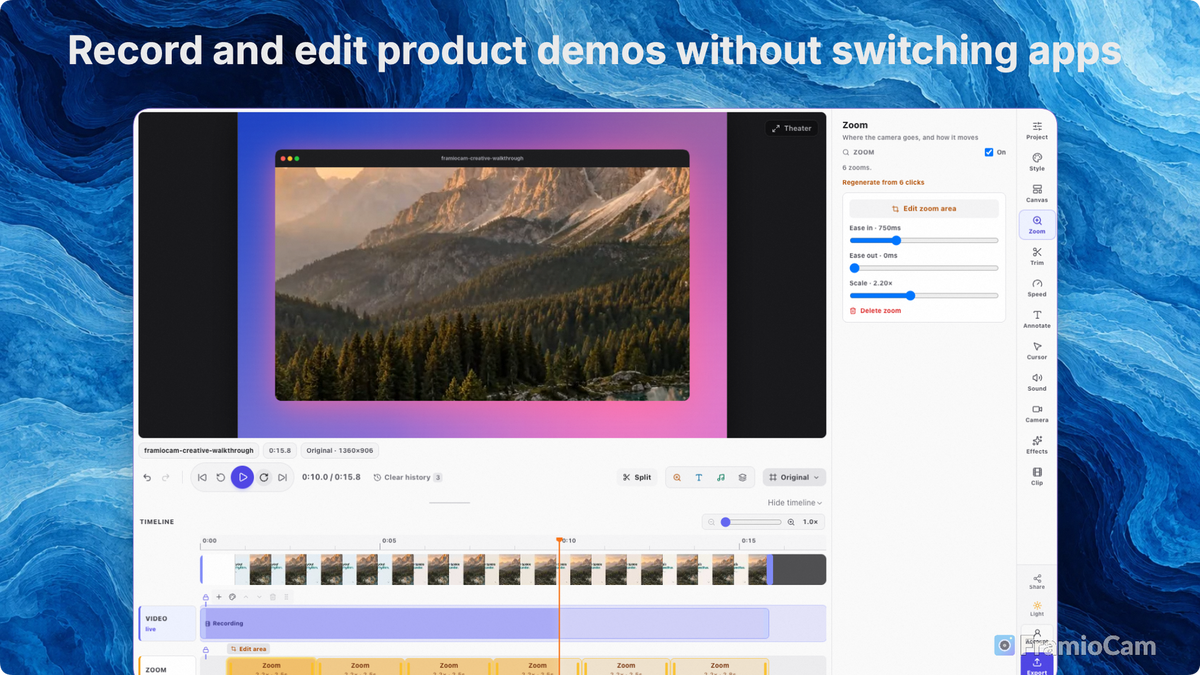
Task: Click the 0:05 mark on timeline ruler
Action: 389,541
